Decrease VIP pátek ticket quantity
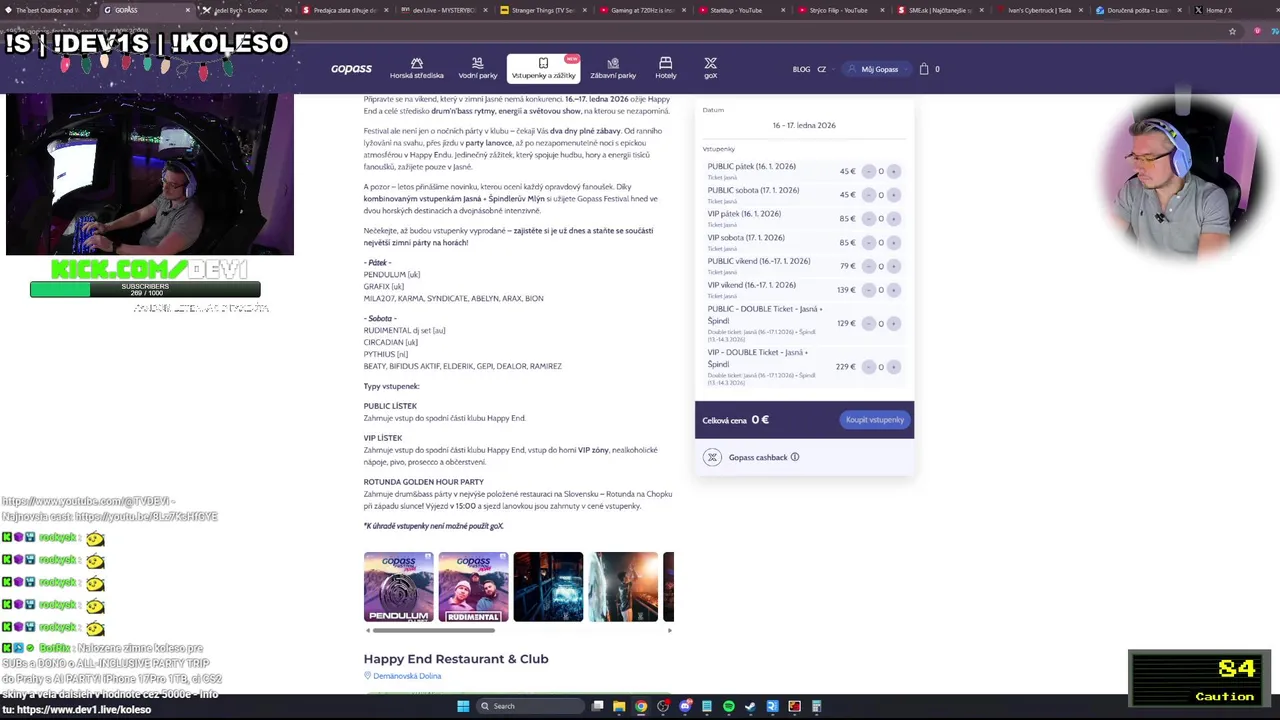 pyautogui.click(x=868, y=218)
